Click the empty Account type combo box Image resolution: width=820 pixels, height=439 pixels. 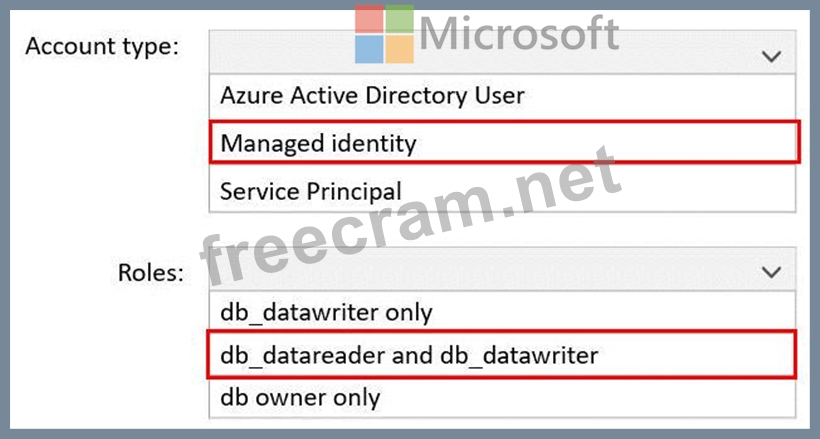(480, 55)
